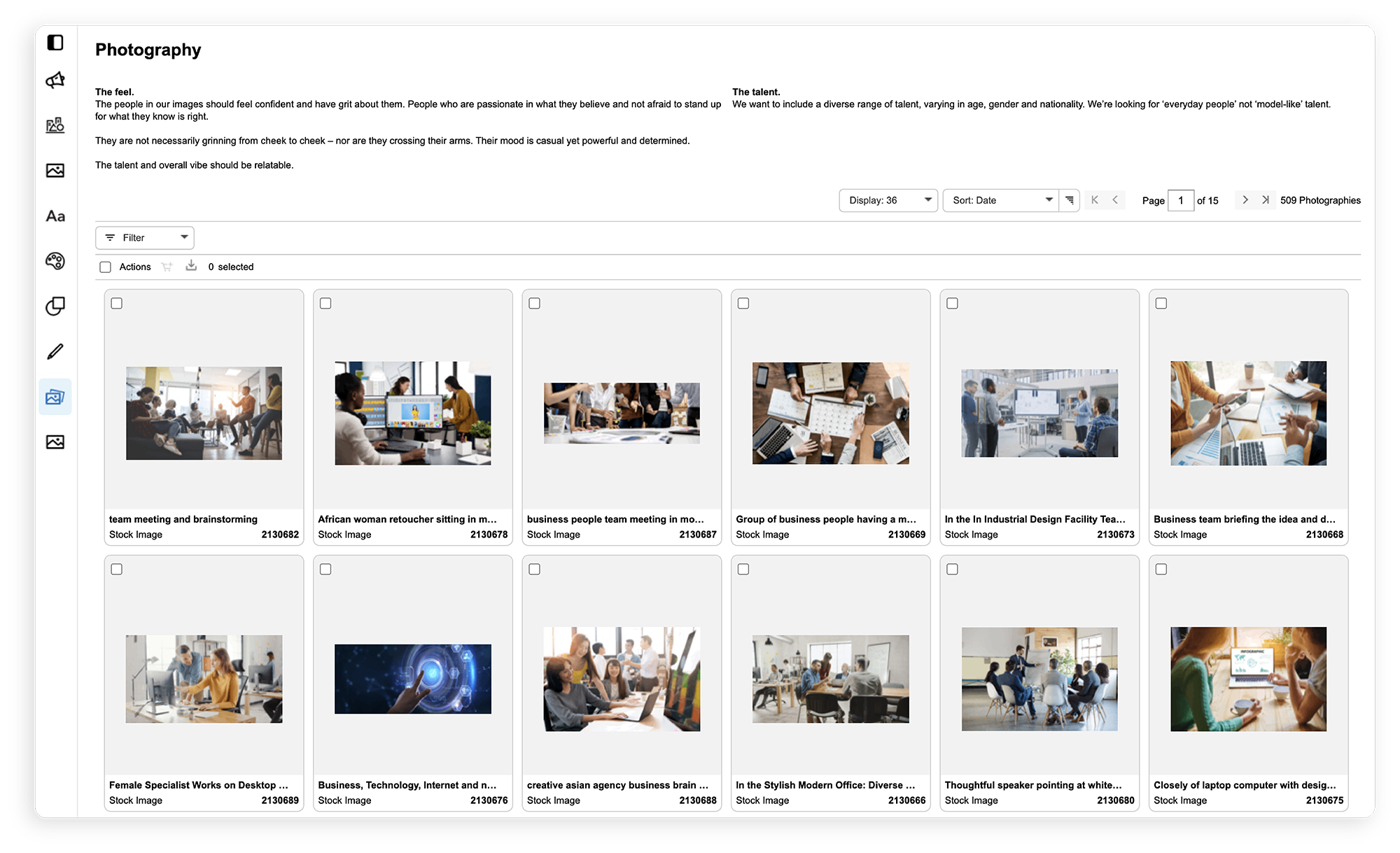Click the '509 Photographies' count text

point(1320,200)
